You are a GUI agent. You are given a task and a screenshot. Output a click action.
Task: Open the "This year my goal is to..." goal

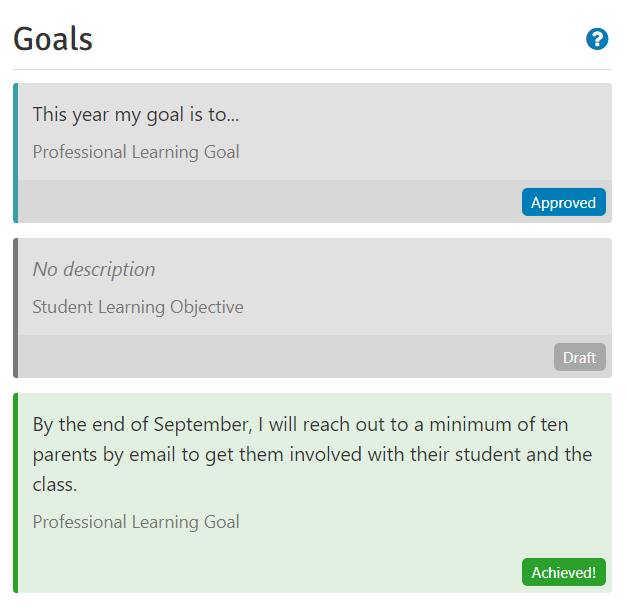[136, 115]
